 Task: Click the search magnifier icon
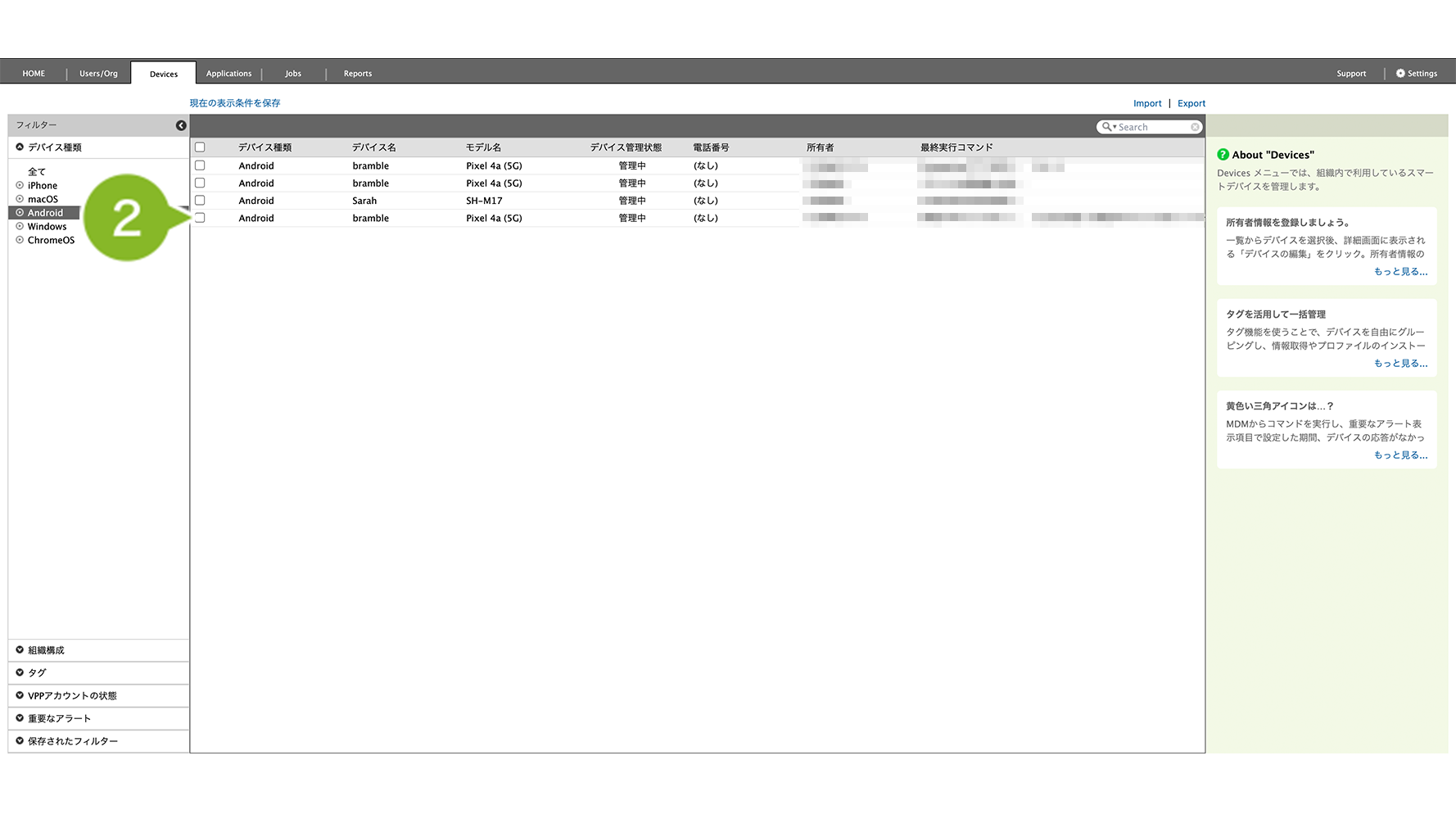(x=1107, y=127)
